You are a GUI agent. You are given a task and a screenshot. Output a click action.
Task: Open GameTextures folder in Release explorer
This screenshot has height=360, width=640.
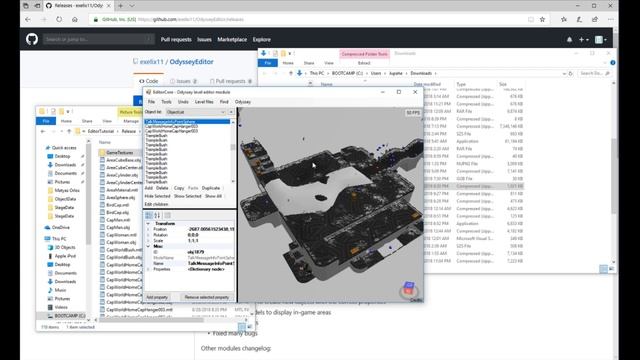[119, 152]
